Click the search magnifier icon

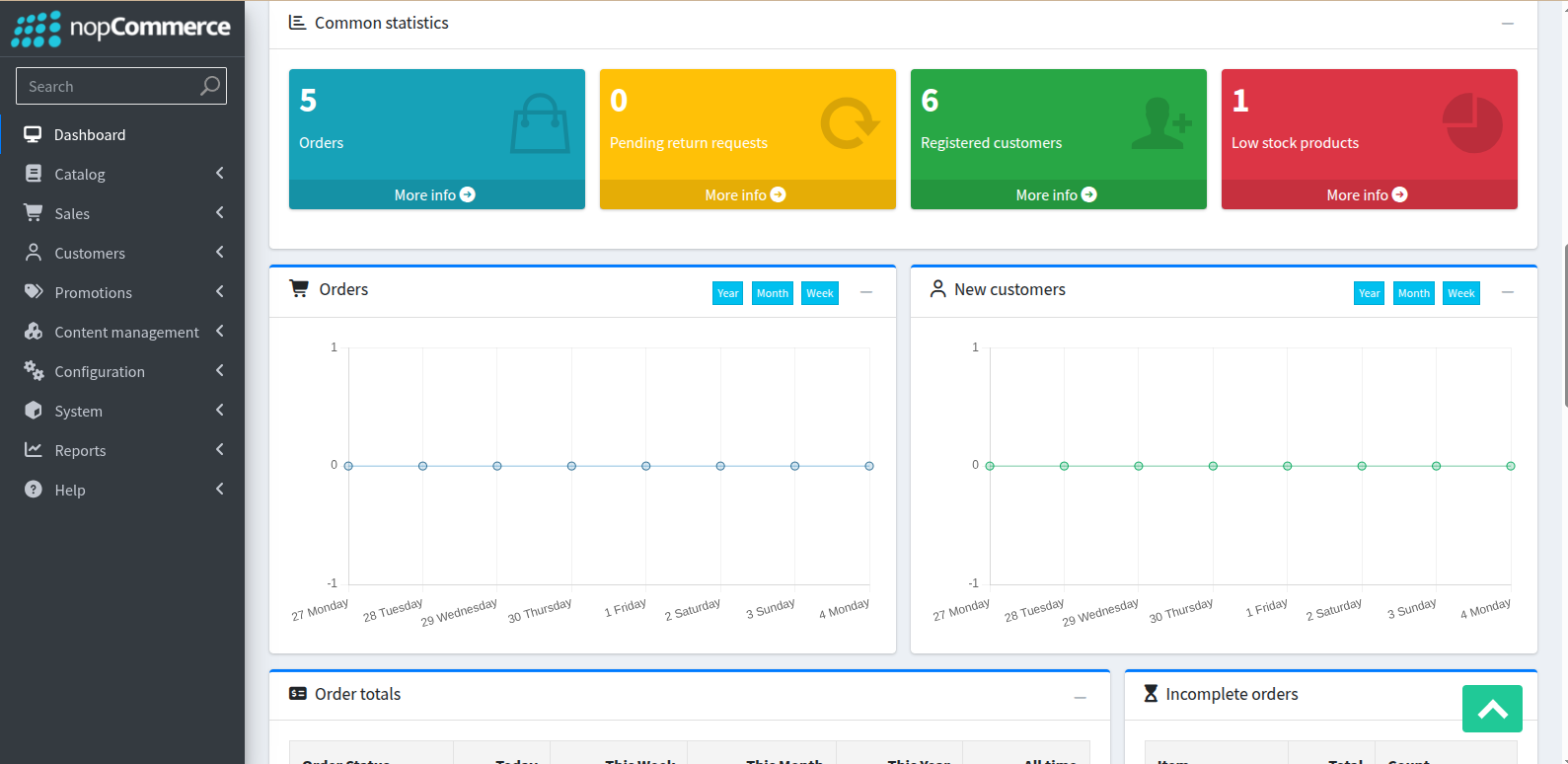pyautogui.click(x=209, y=86)
